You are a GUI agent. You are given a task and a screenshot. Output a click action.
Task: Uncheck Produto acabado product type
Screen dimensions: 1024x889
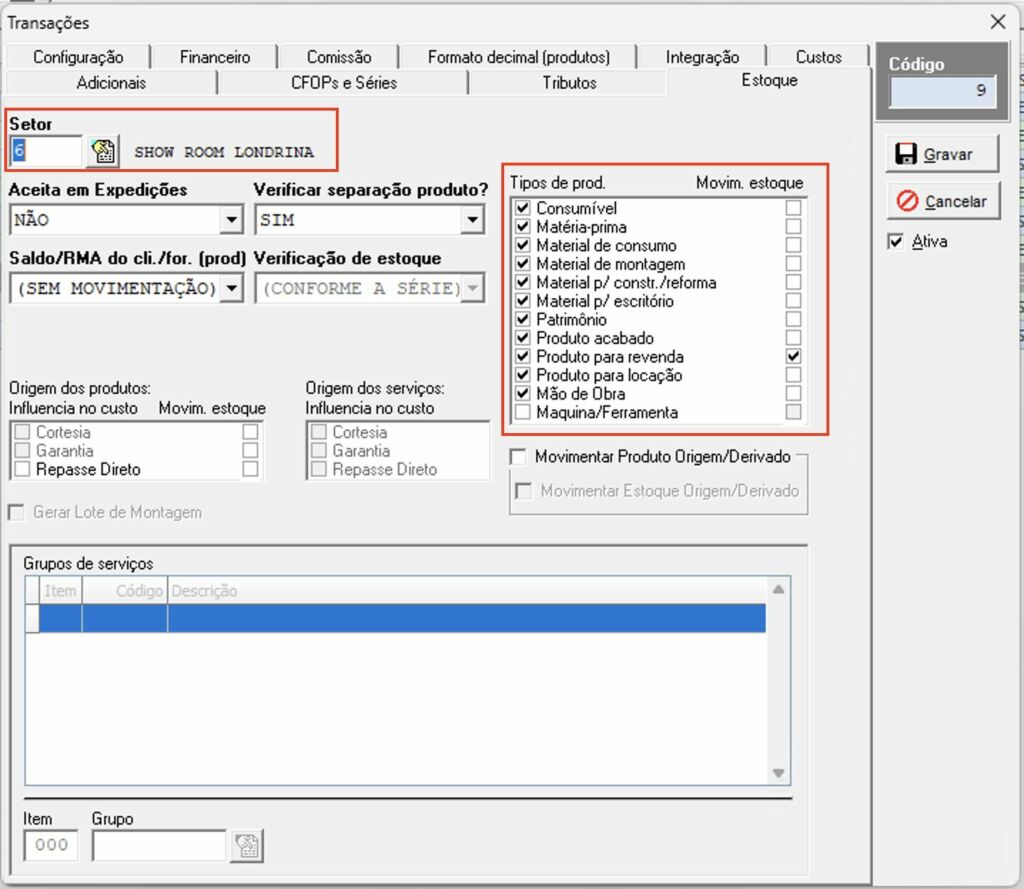[x=522, y=338]
